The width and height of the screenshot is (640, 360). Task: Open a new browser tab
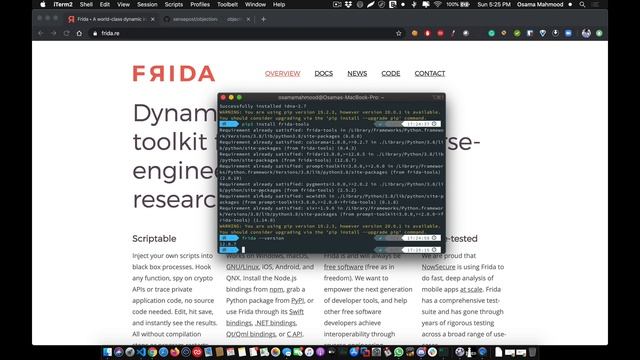pos(263,19)
